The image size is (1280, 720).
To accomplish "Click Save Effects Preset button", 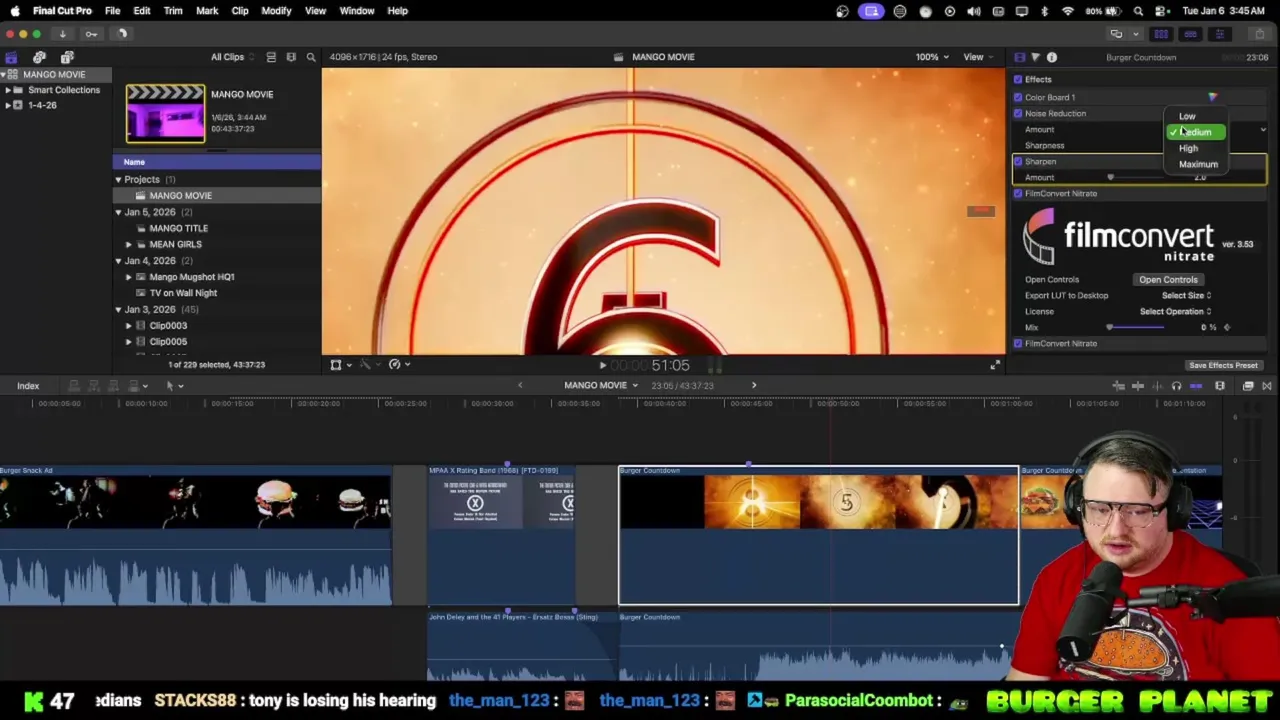I will 1223,365.
